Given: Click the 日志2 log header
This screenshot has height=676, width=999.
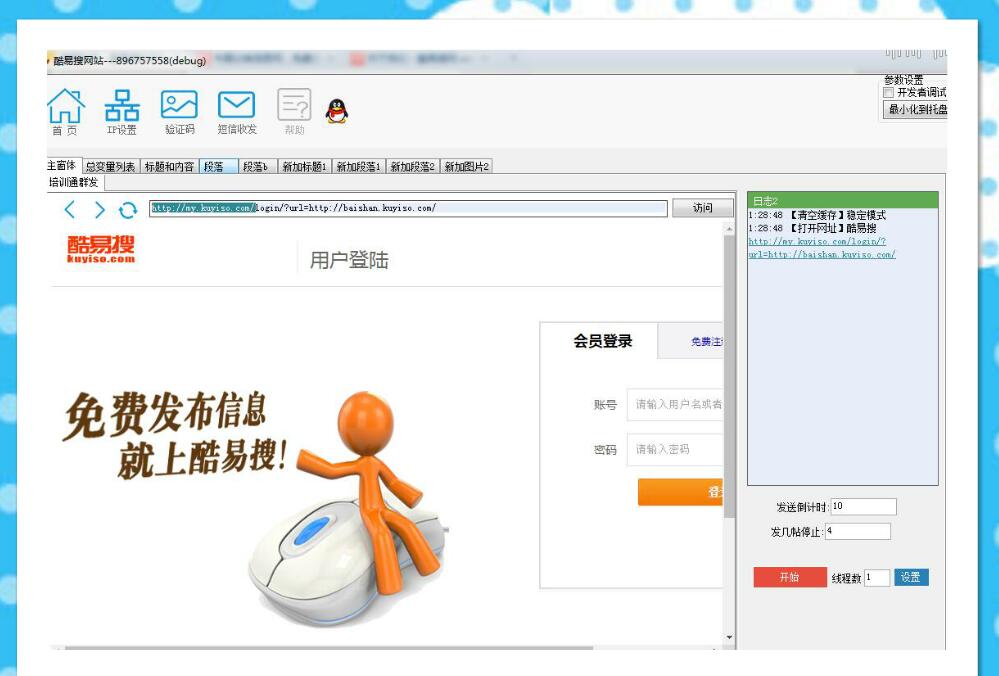Looking at the screenshot, I should coord(842,201).
